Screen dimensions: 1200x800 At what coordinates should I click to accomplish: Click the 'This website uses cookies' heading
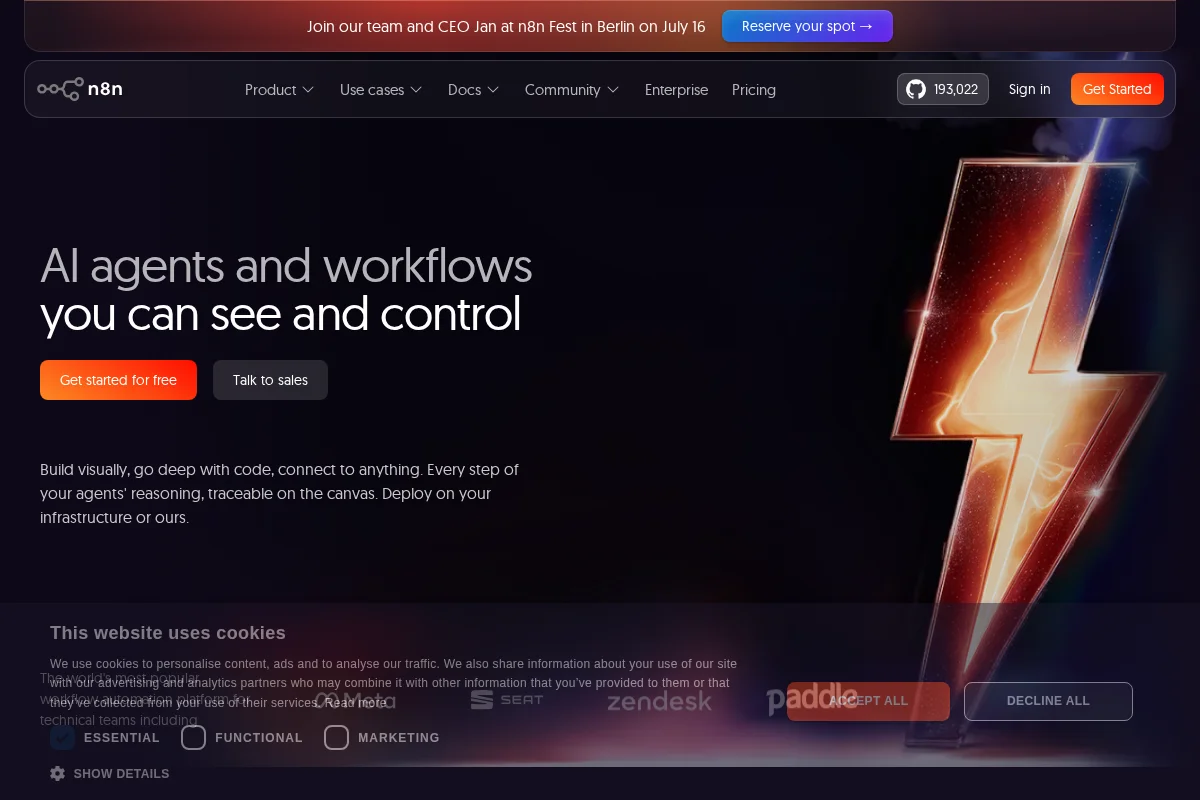pyautogui.click(x=168, y=633)
